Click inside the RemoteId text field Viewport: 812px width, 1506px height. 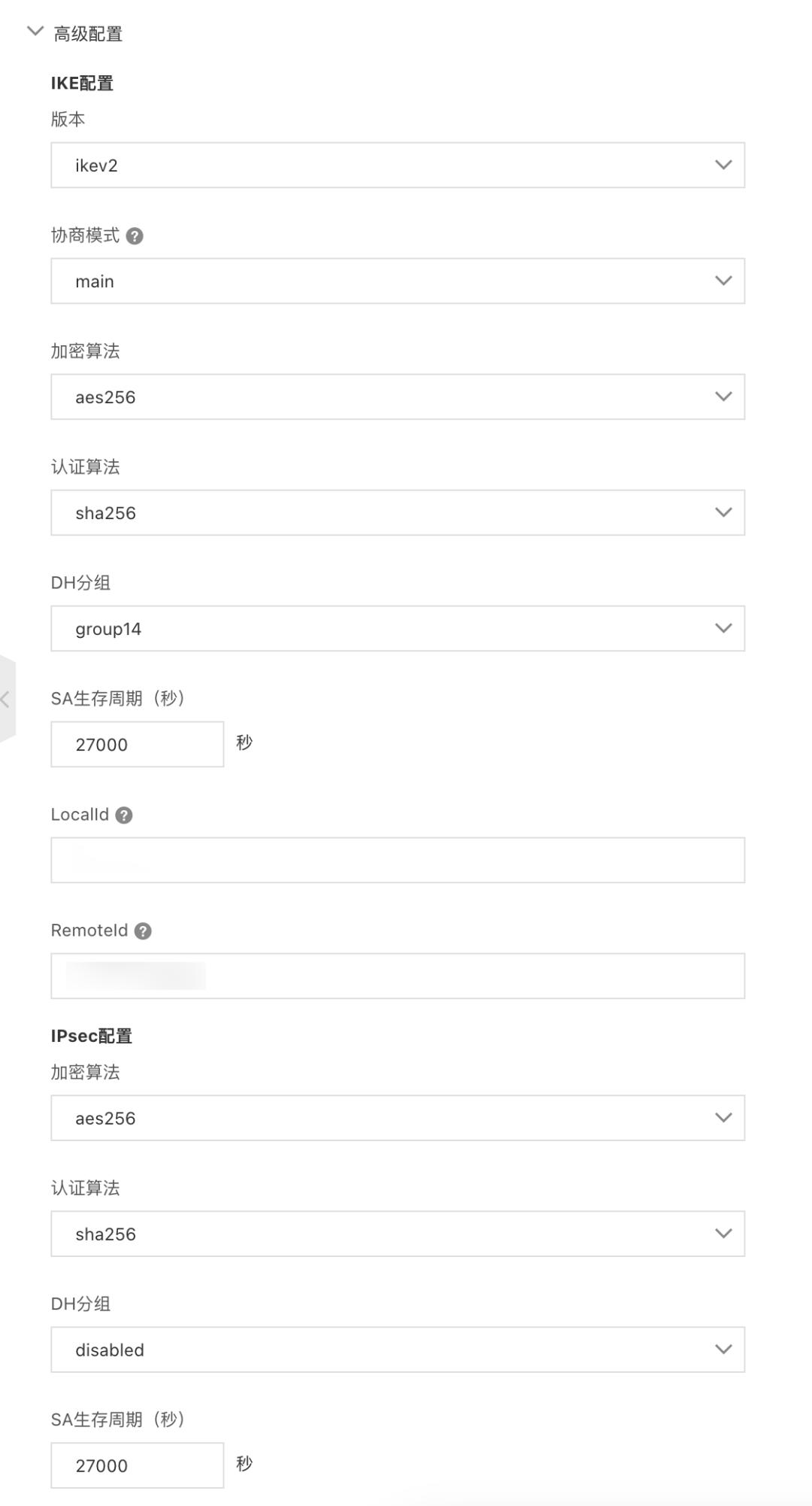pos(397,976)
